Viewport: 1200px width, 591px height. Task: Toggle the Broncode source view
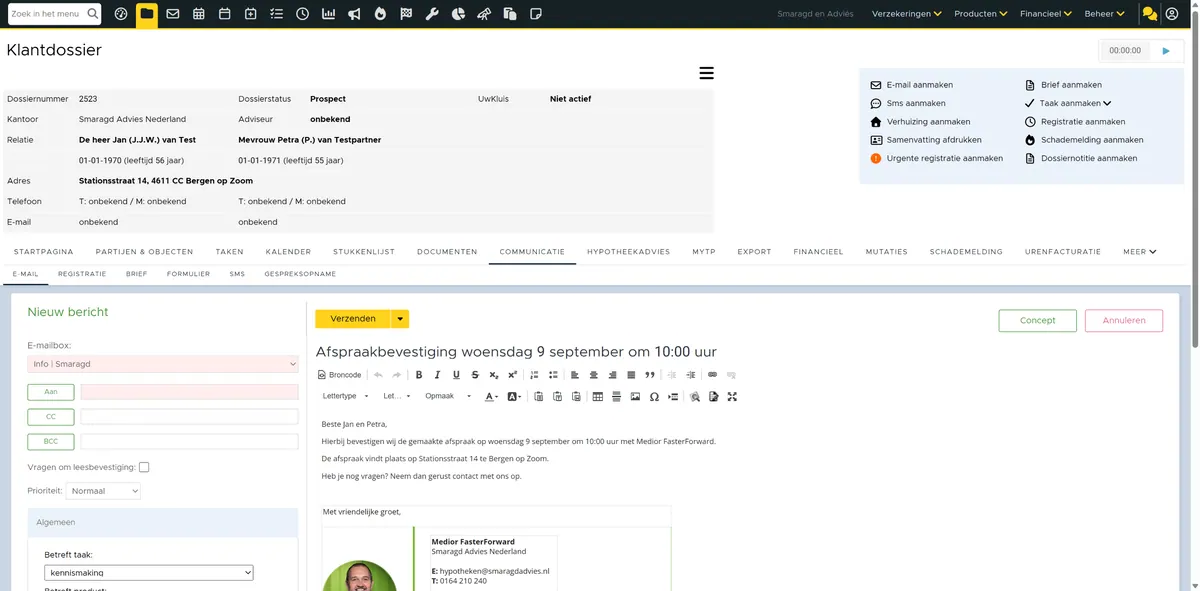(339, 375)
